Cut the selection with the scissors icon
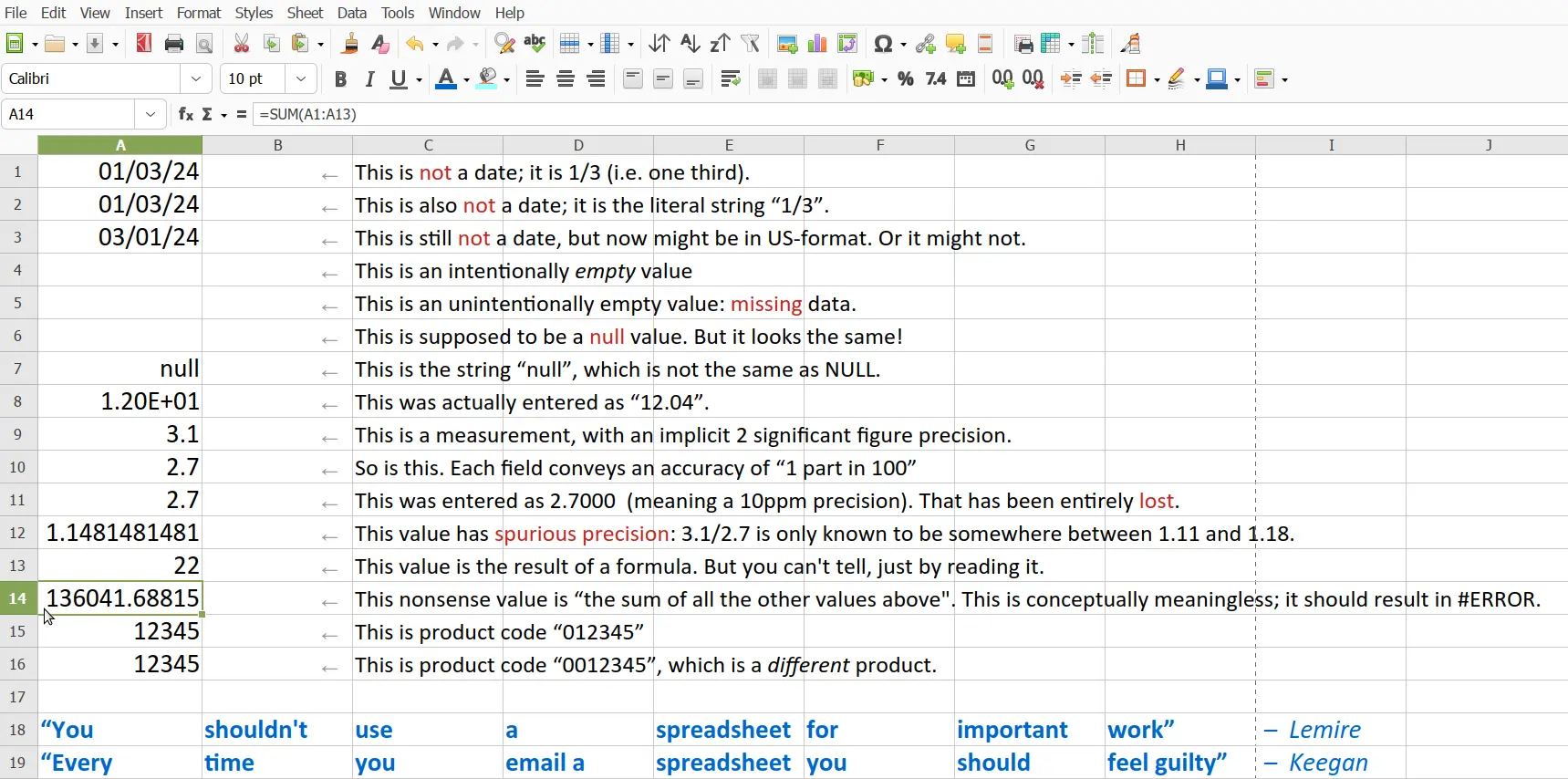 [x=242, y=43]
